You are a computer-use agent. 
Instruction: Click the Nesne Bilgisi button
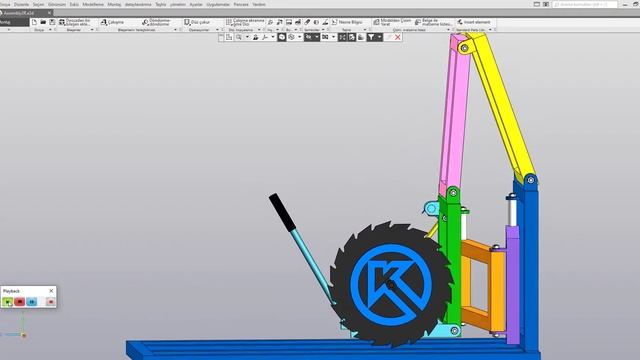tap(347, 22)
